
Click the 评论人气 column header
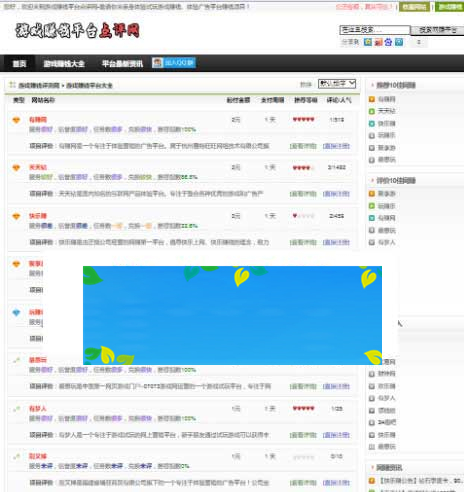[339, 100]
